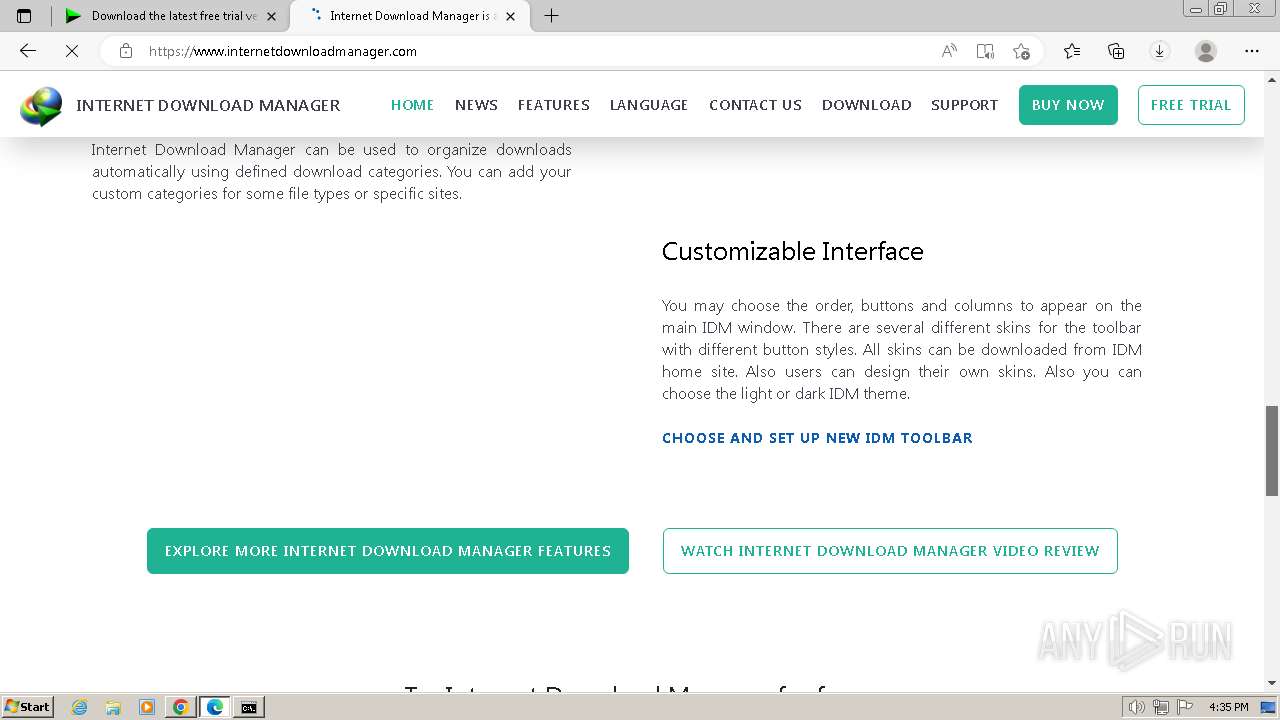
Task: Click scrollbar up arrow
Action: pyautogui.click(x=1272, y=78)
